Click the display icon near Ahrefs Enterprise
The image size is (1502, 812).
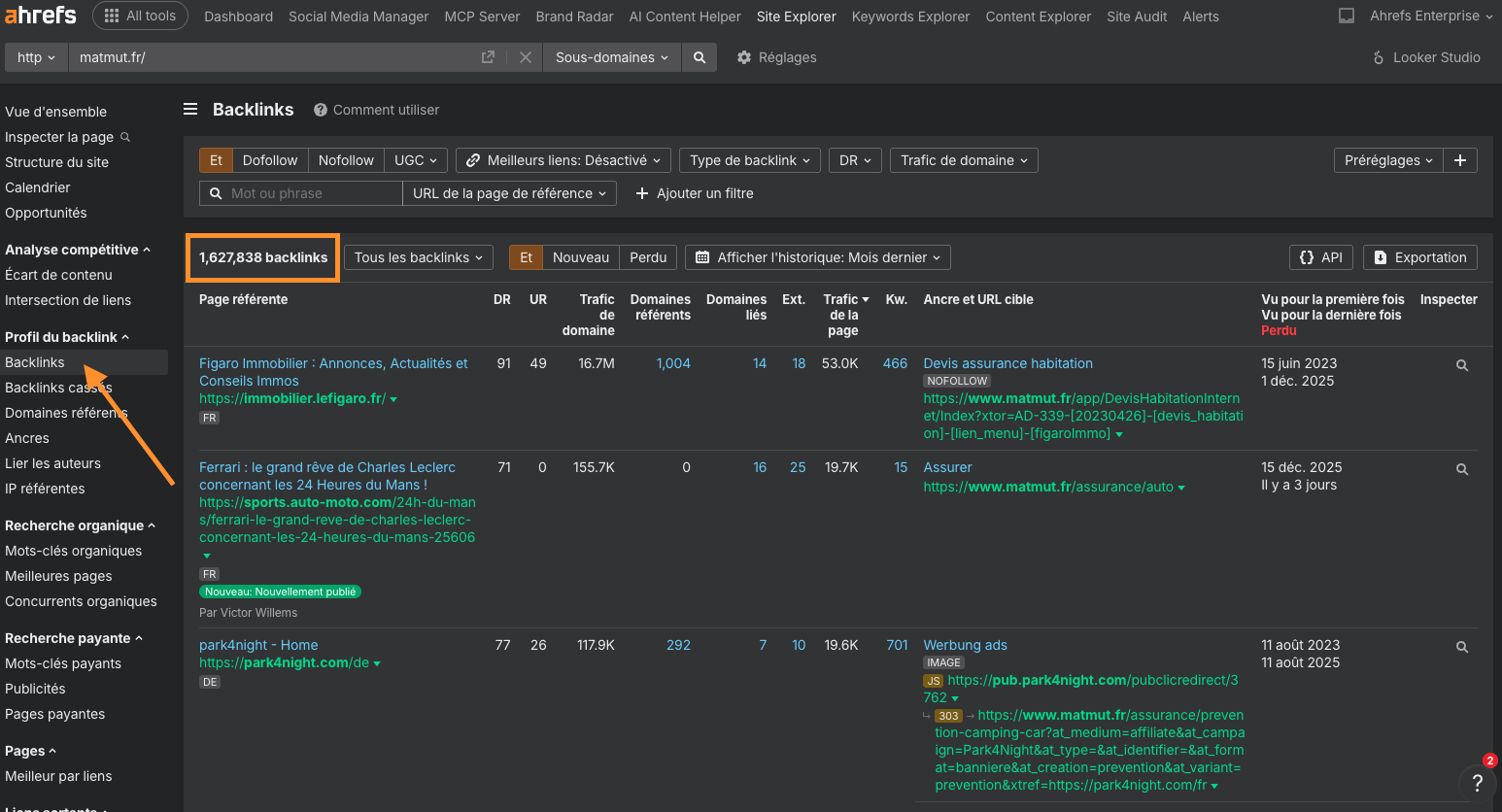(x=1347, y=17)
